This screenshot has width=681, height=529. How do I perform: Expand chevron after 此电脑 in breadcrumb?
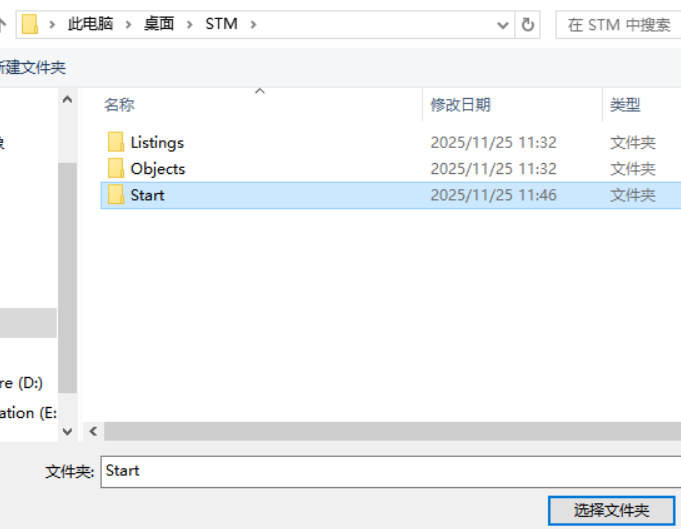pyautogui.click(x=128, y=24)
